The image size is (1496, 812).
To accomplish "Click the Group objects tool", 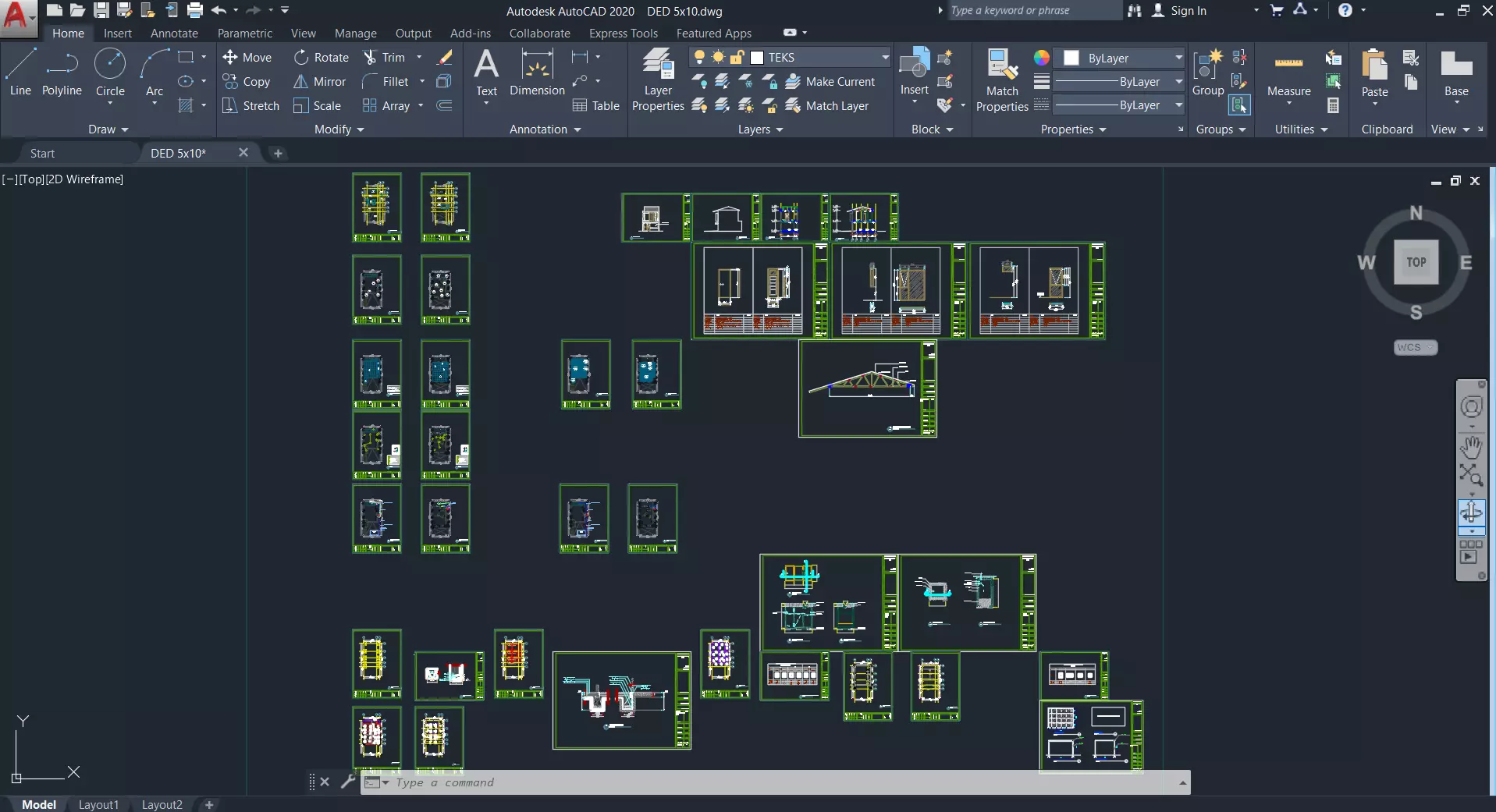I will tap(1208, 73).
